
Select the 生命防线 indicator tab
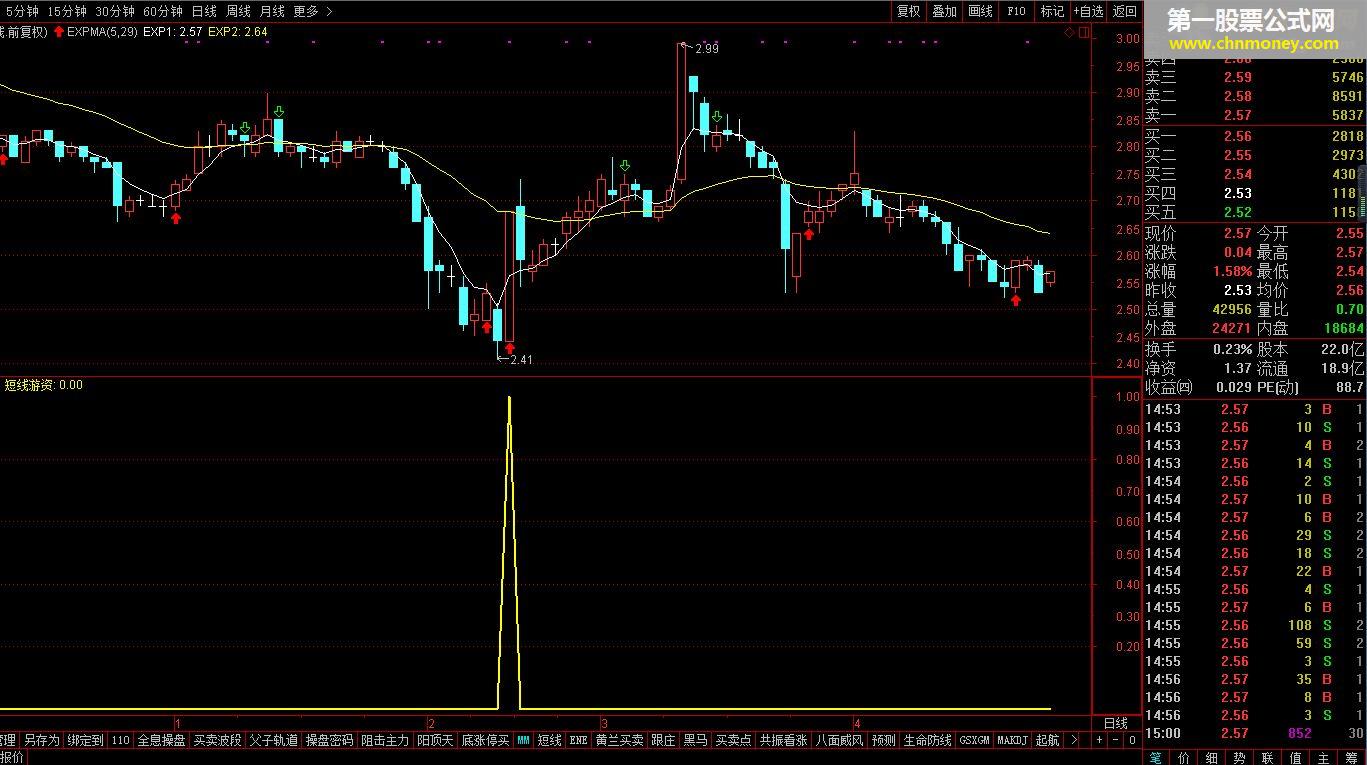(928, 741)
